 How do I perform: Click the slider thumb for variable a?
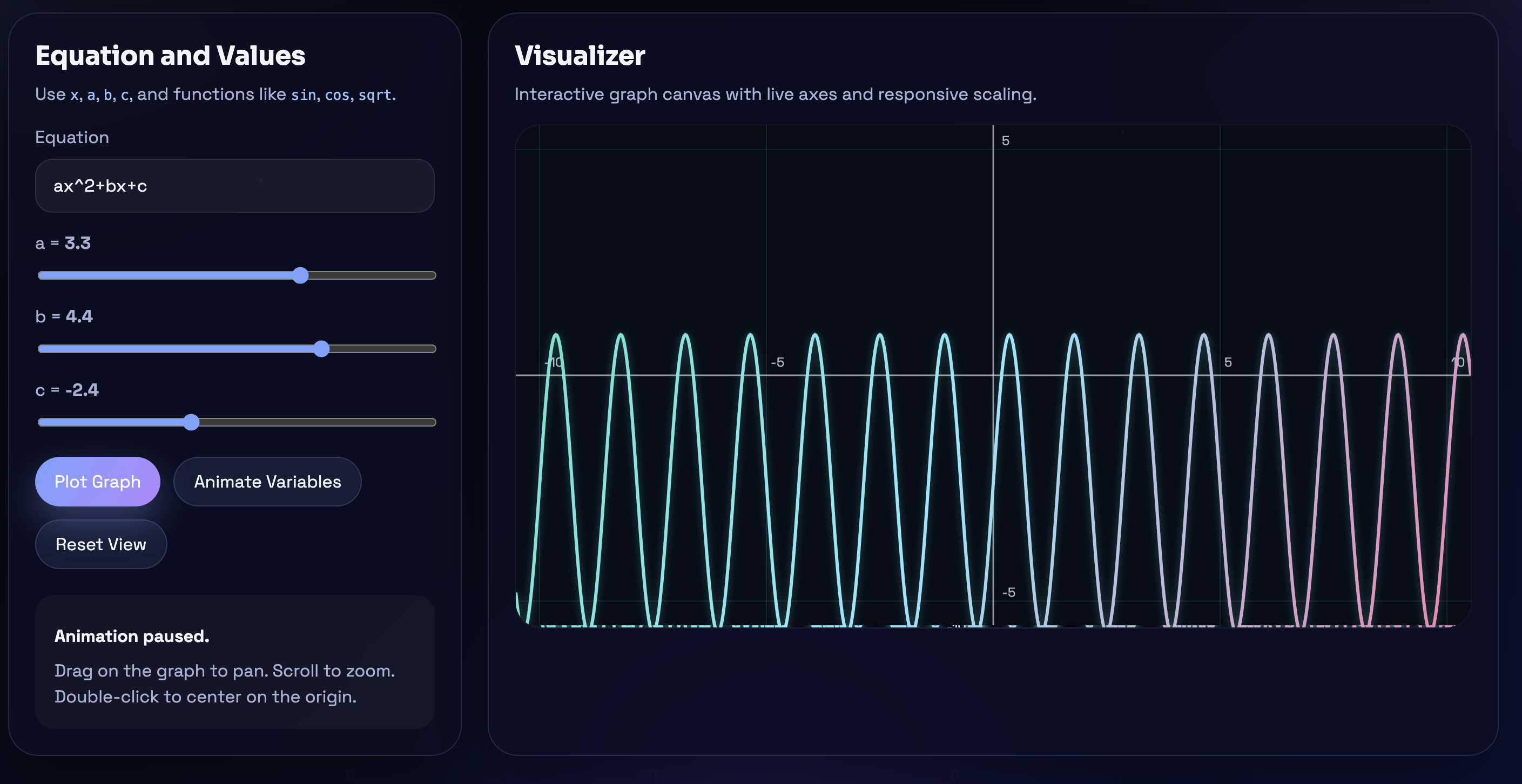(300, 275)
